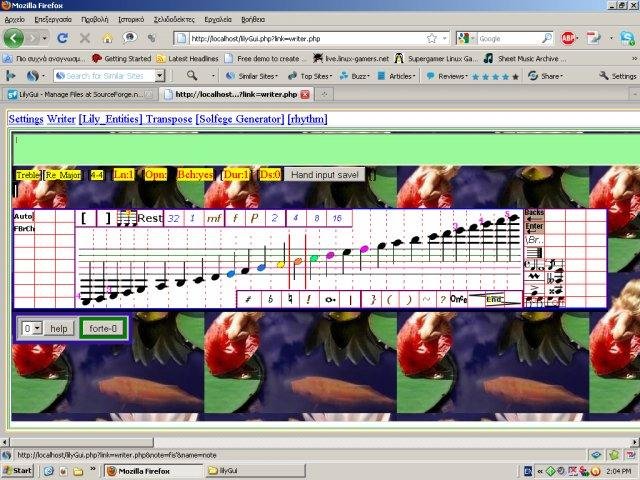
Task: Open the 0 dropdown beside help
Action: 32,328
